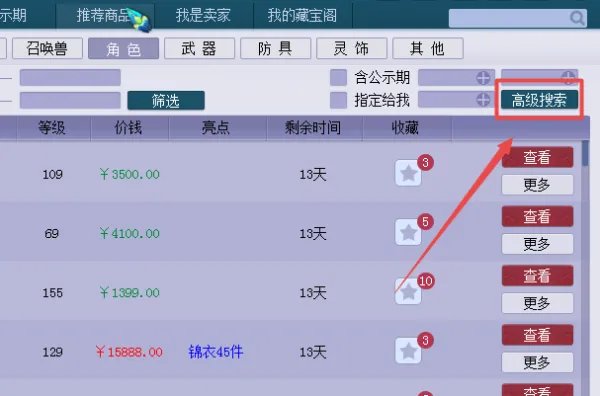Select the 防具 category
Screen dimensions: 600x396
pyautogui.click(x=276, y=49)
